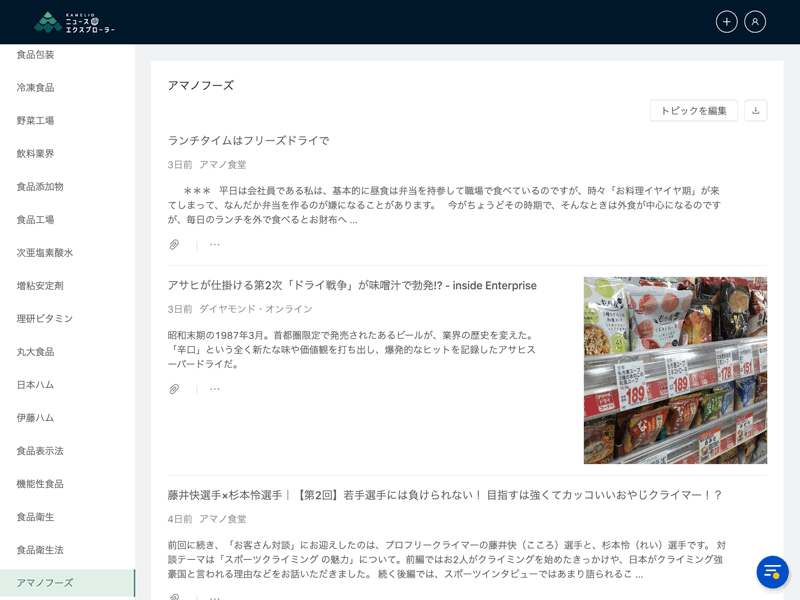
Task: Open the user account icon
Action: click(x=755, y=22)
